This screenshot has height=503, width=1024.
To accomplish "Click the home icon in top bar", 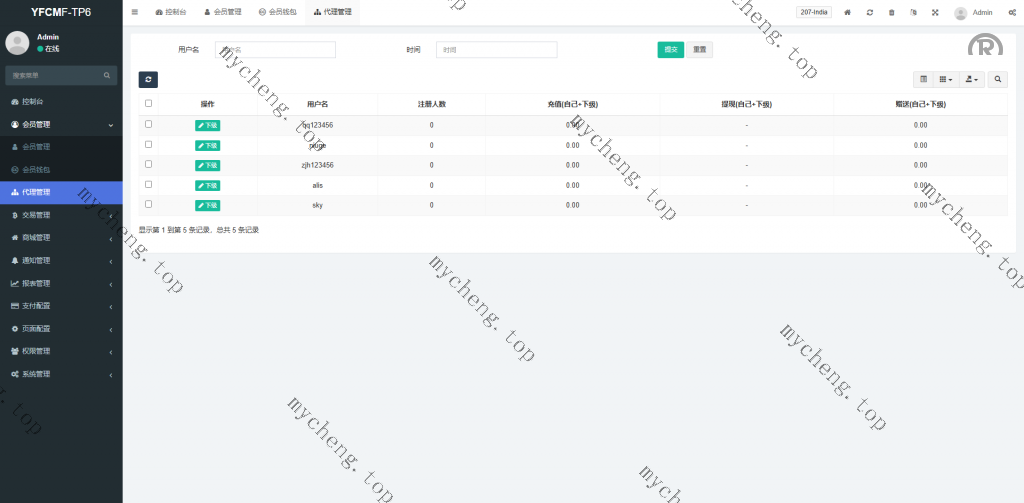I will click(848, 12).
